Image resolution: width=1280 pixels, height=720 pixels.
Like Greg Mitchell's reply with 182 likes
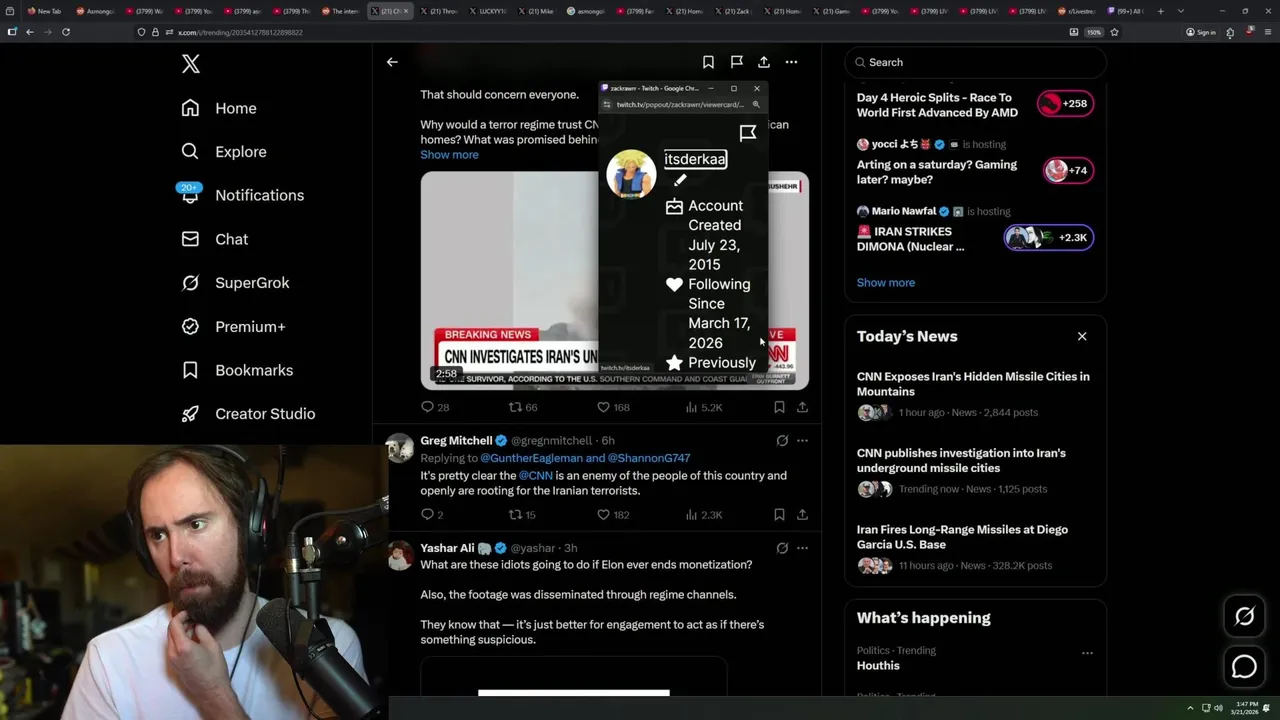tap(613, 515)
